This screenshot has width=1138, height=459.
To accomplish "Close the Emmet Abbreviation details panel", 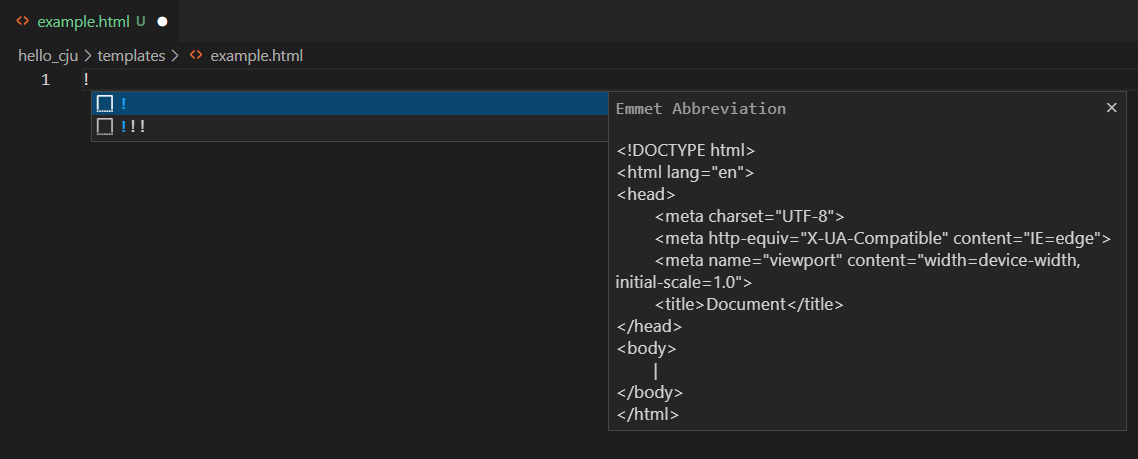I will point(1111,107).
